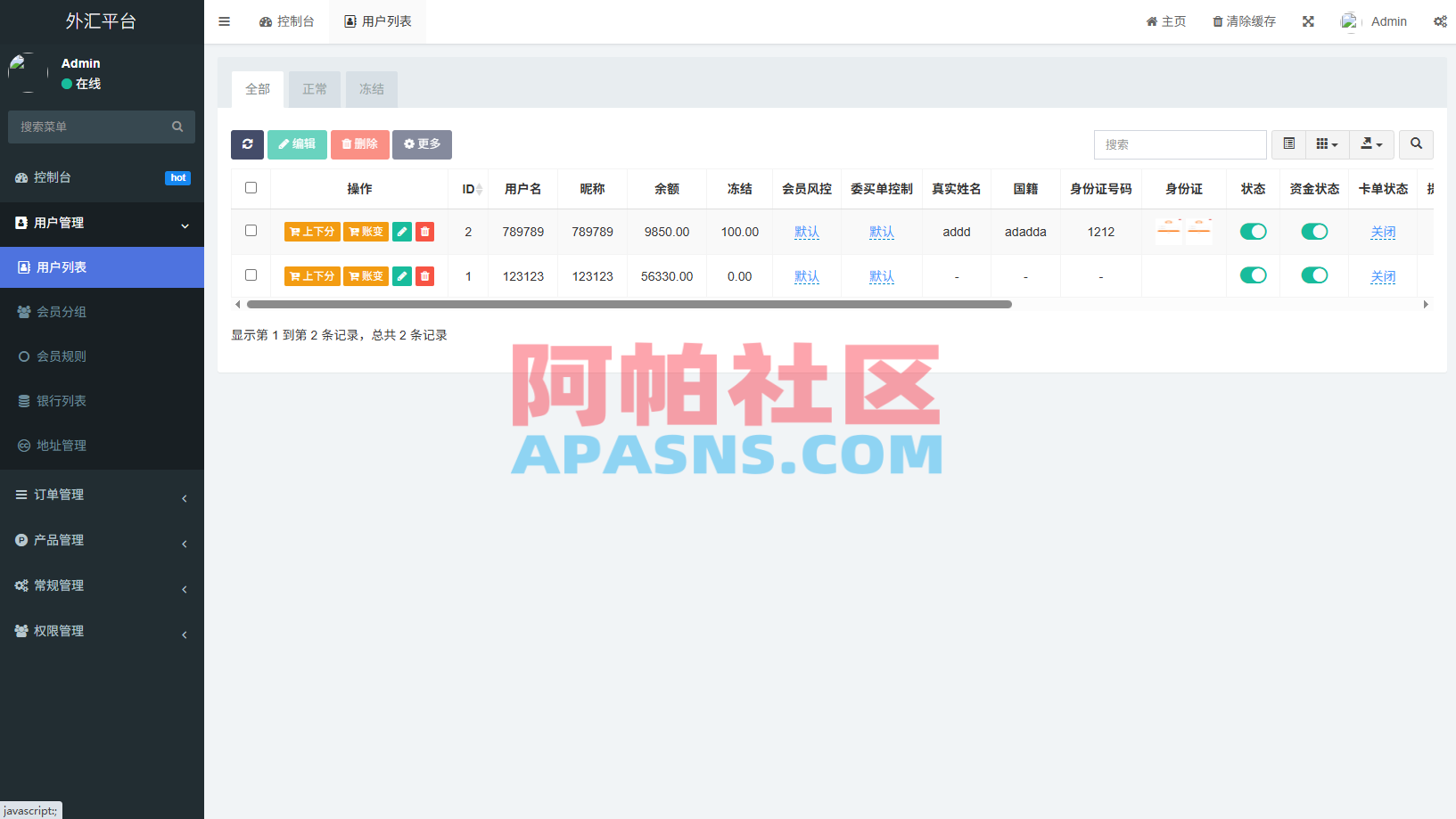This screenshot has height=819, width=1456.
Task: Open the settings gears icon at top right
Action: tap(1440, 21)
